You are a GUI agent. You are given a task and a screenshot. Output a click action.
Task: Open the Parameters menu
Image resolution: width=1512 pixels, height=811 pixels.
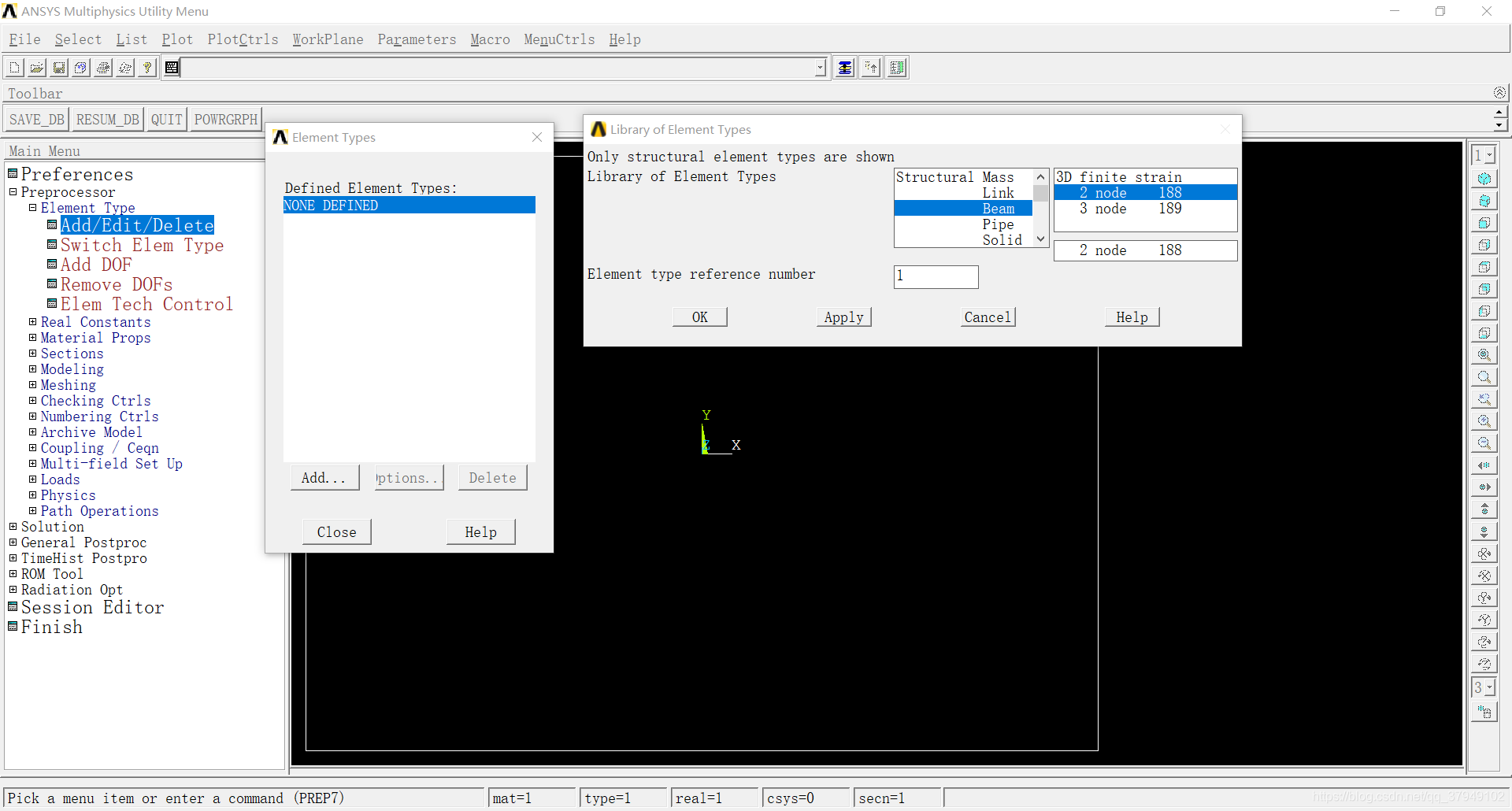click(417, 39)
